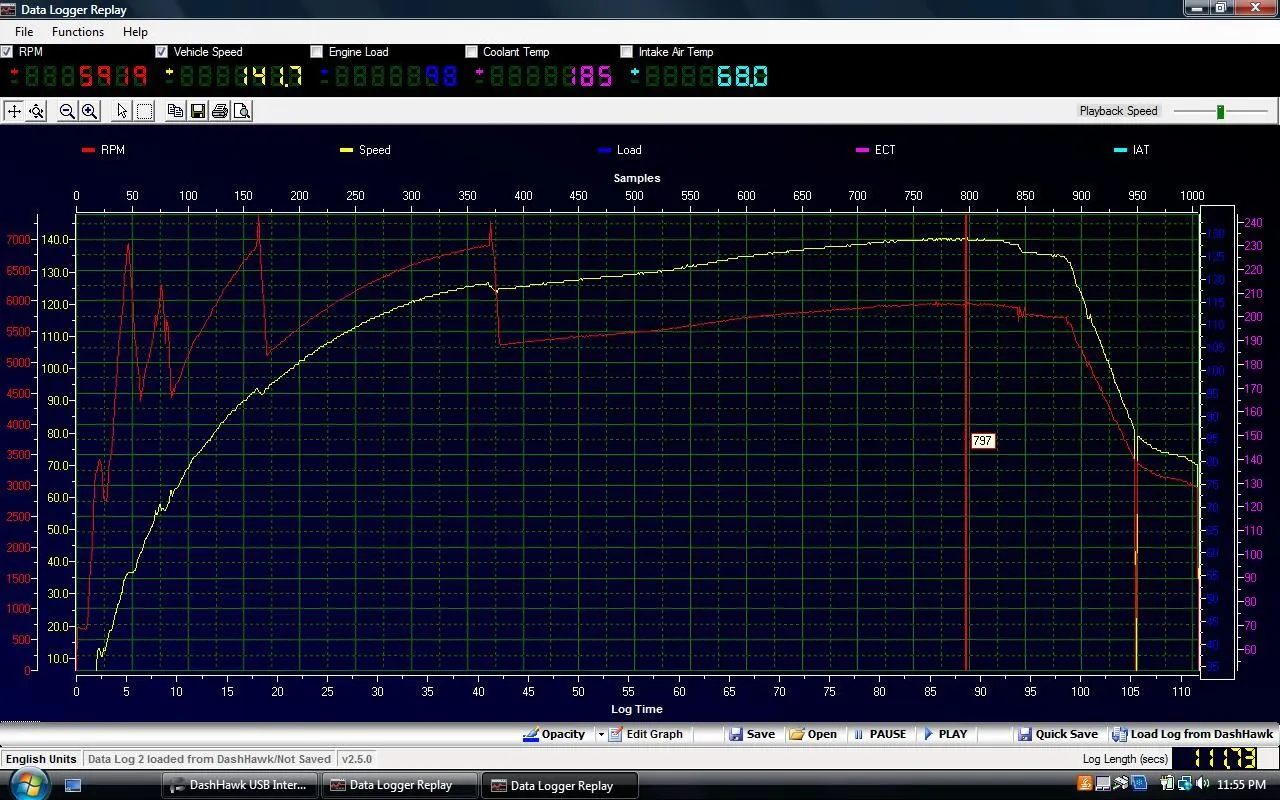This screenshot has height=800, width=1280.
Task: Switch to the DashHawk USB Interface taskbar window
Action: click(239, 785)
